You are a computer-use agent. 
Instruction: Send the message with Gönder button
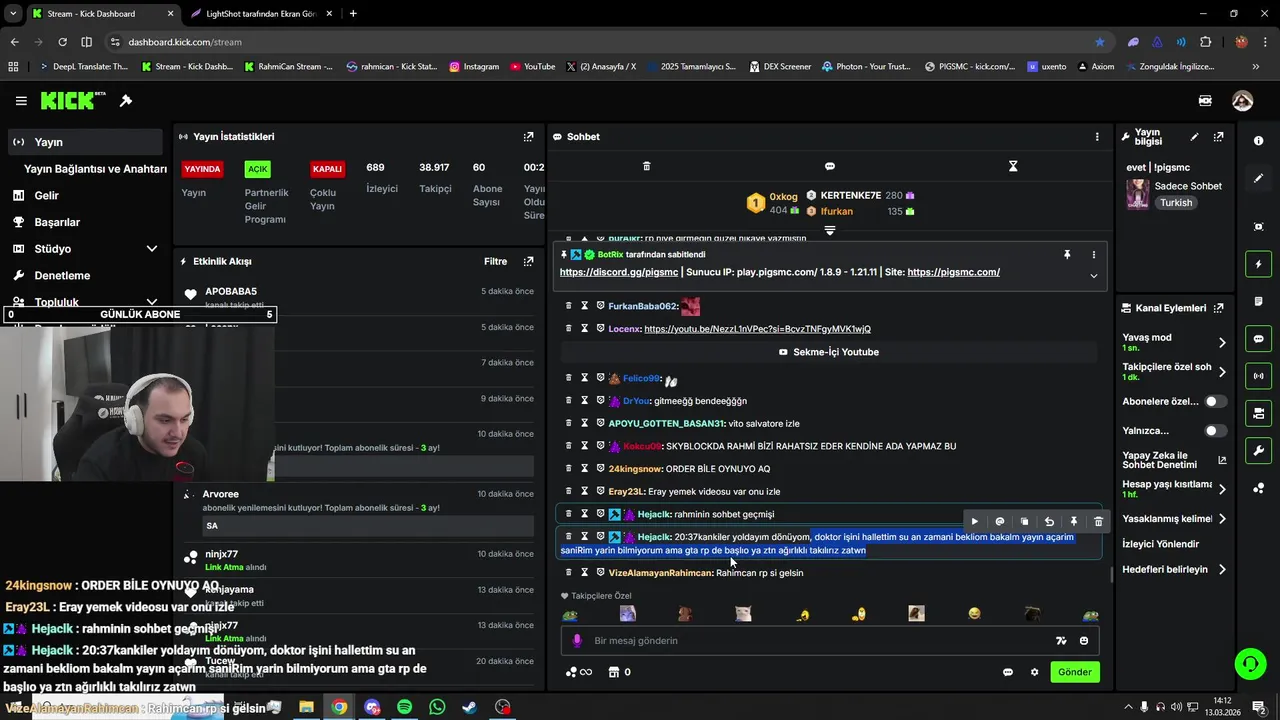point(1075,672)
